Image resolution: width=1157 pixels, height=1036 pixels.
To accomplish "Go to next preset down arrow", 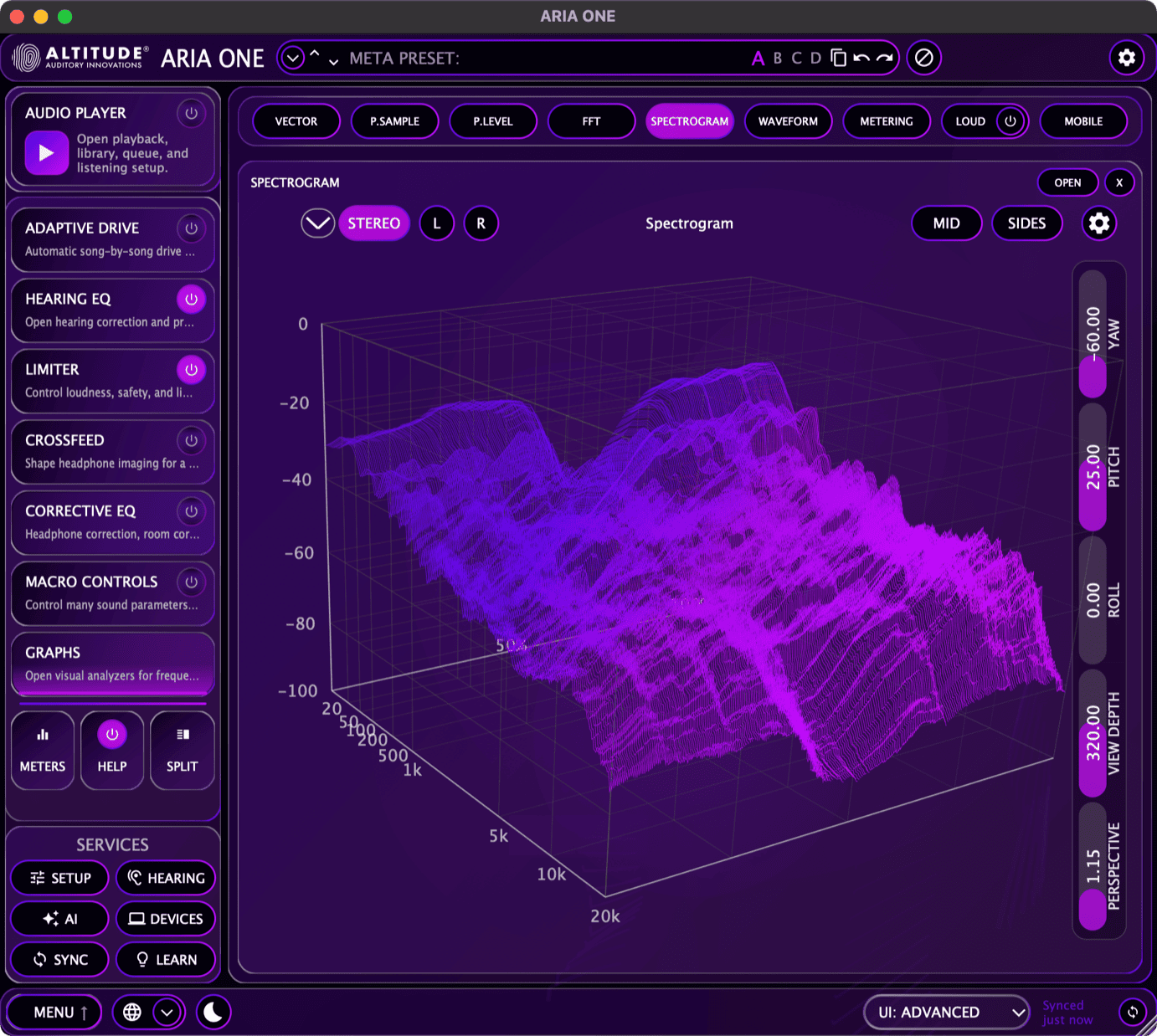I will coord(333,62).
